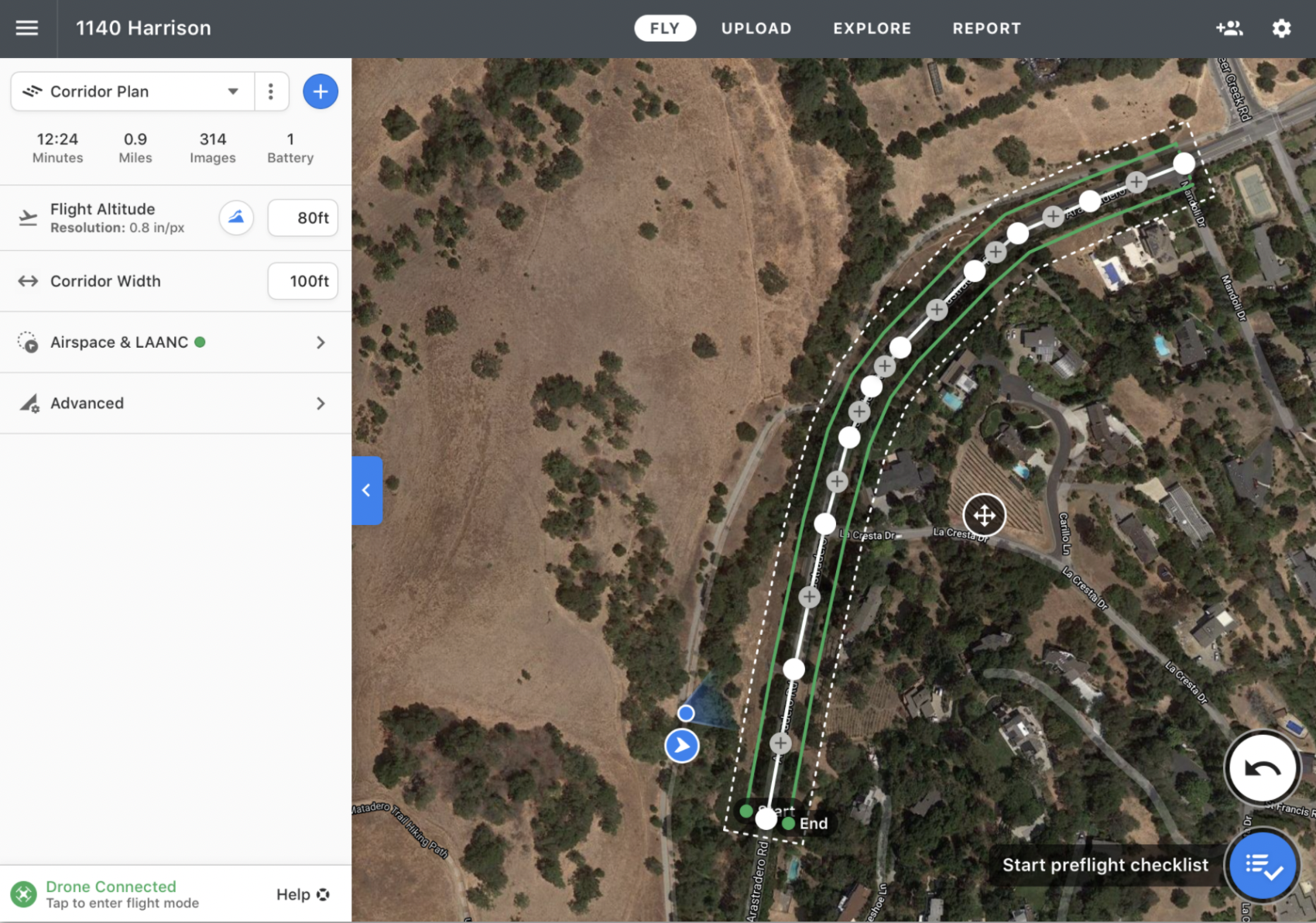Click the Start preflight checklist label
This screenshot has height=923, width=1316.
(1105, 865)
